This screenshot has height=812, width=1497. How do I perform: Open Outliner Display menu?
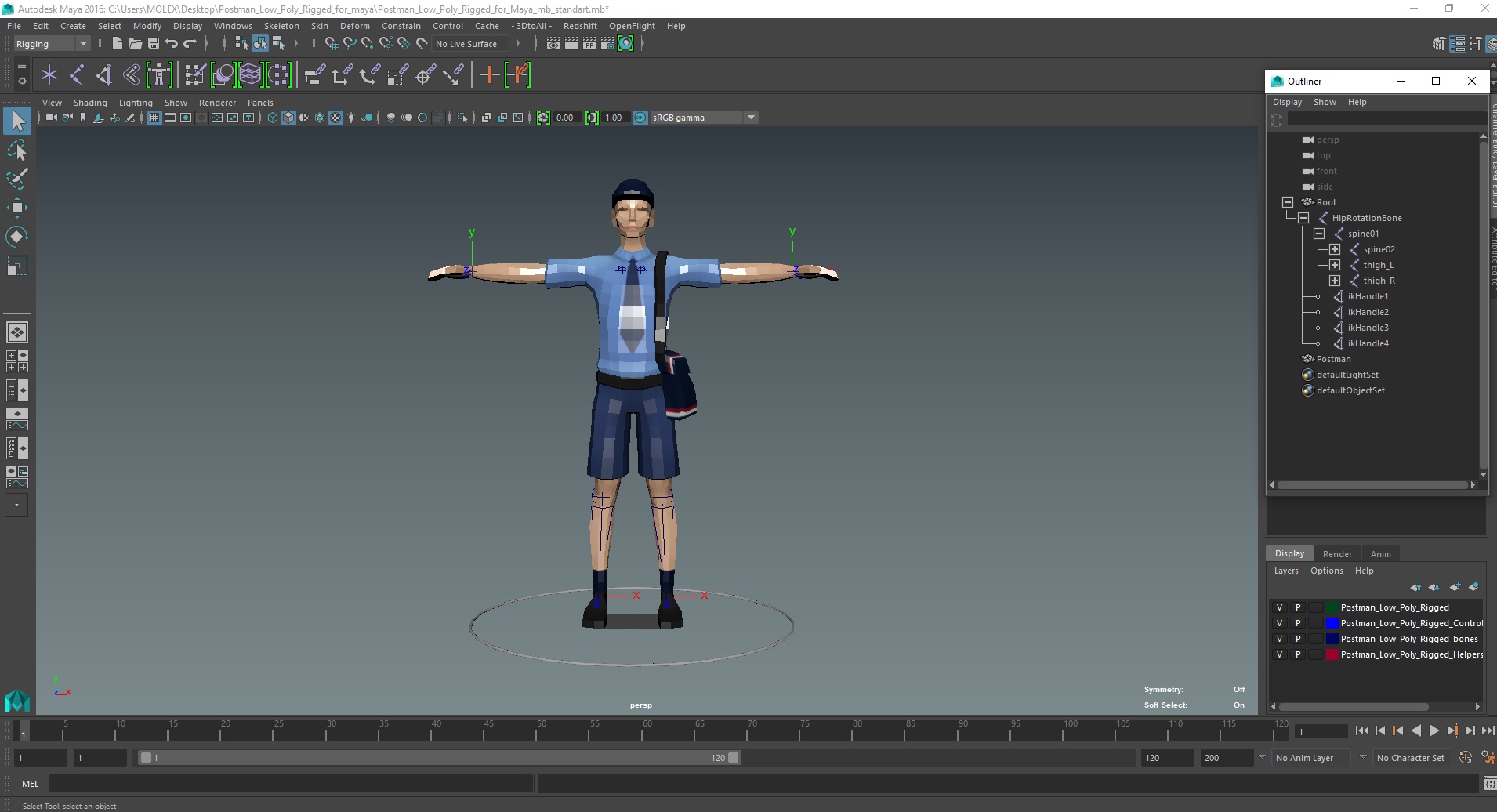1287,102
